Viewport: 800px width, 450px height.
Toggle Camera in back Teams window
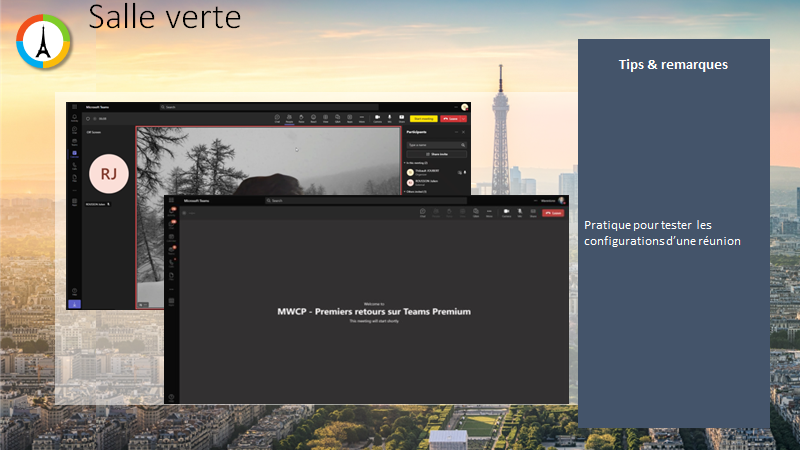pyautogui.click(x=378, y=118)
